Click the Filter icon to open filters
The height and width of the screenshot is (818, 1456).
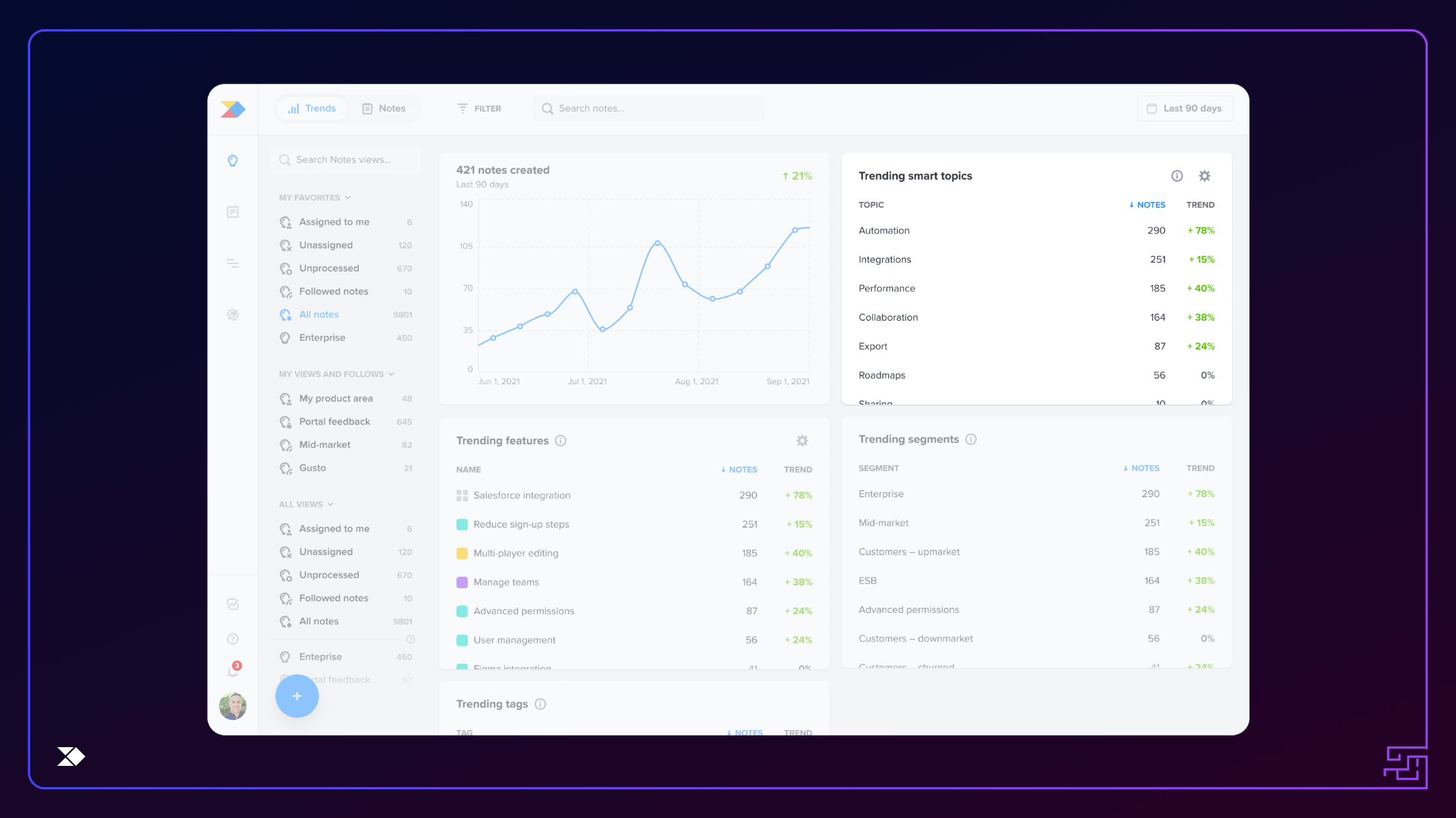coord(463,108)
